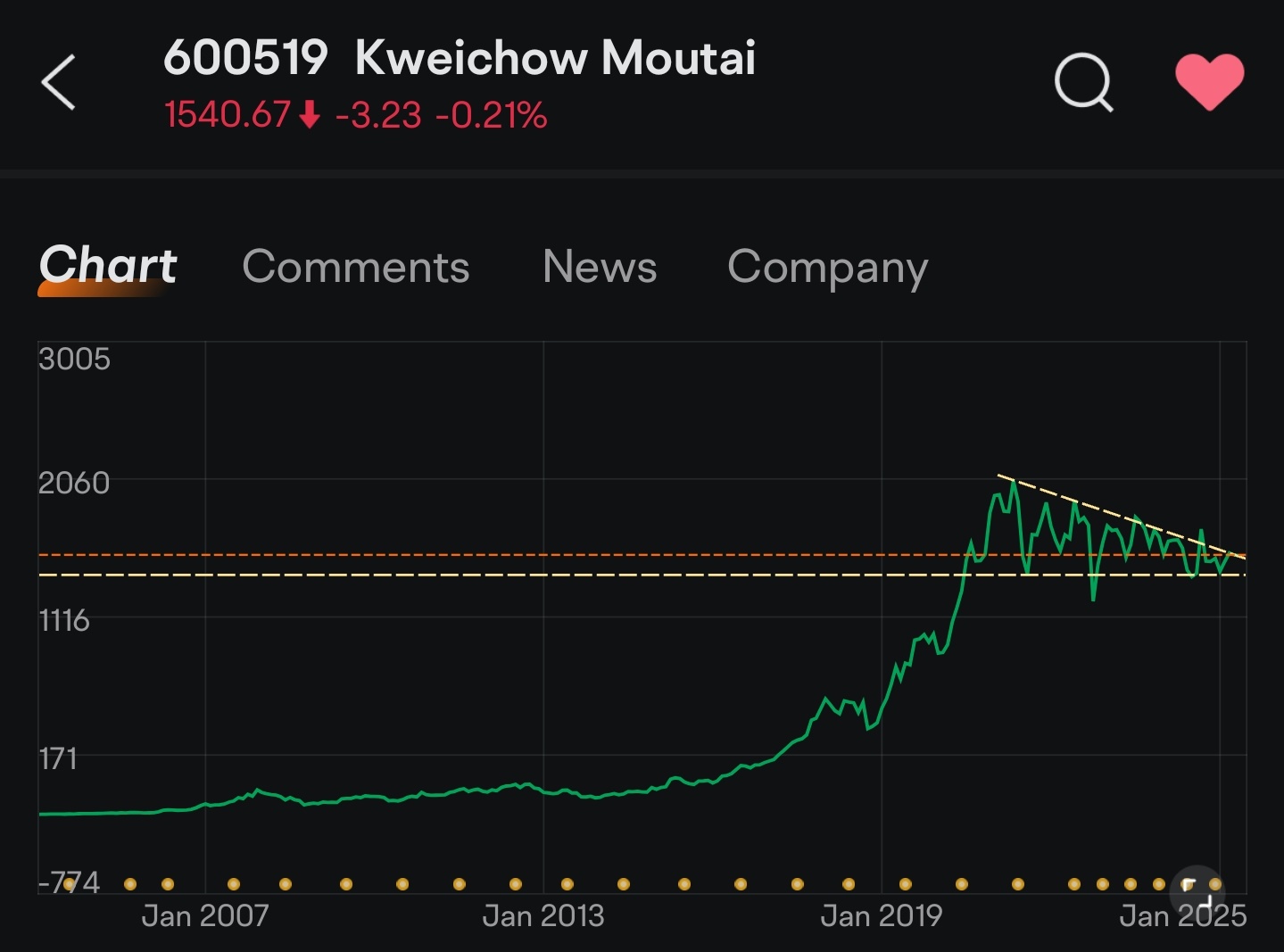Click the current price 1540.67
This screenshot has height=952, width=1284.
(228, 115)
